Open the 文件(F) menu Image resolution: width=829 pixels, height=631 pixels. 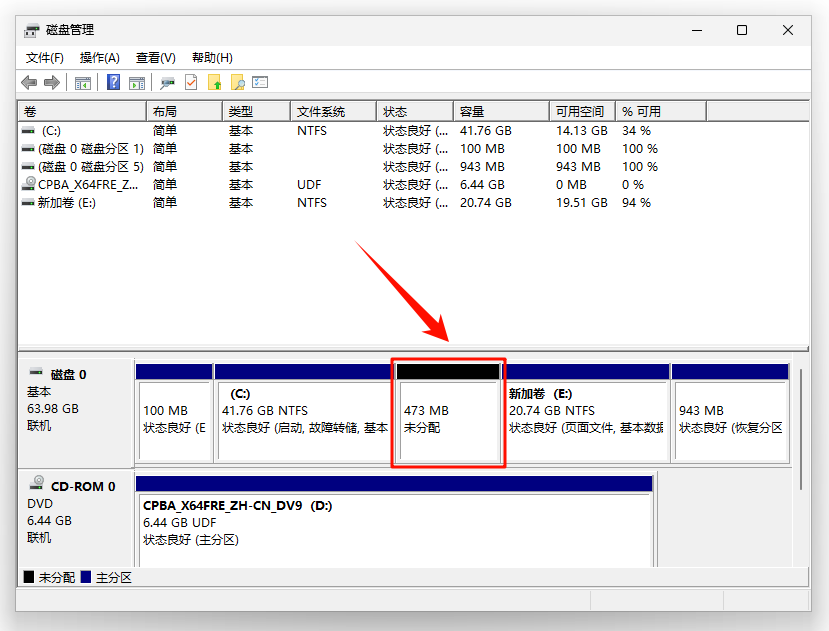click(44, 58)
